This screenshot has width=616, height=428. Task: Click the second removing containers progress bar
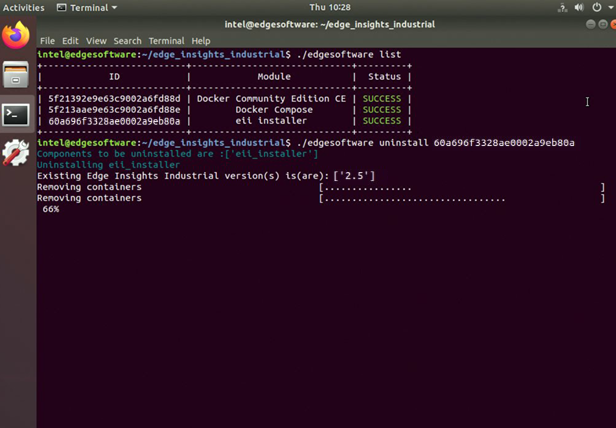[x=462, y=198]
